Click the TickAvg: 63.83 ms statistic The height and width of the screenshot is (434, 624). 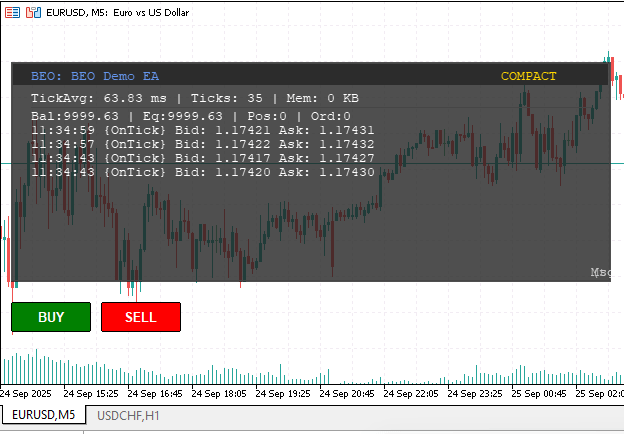[x=99, y=98]
